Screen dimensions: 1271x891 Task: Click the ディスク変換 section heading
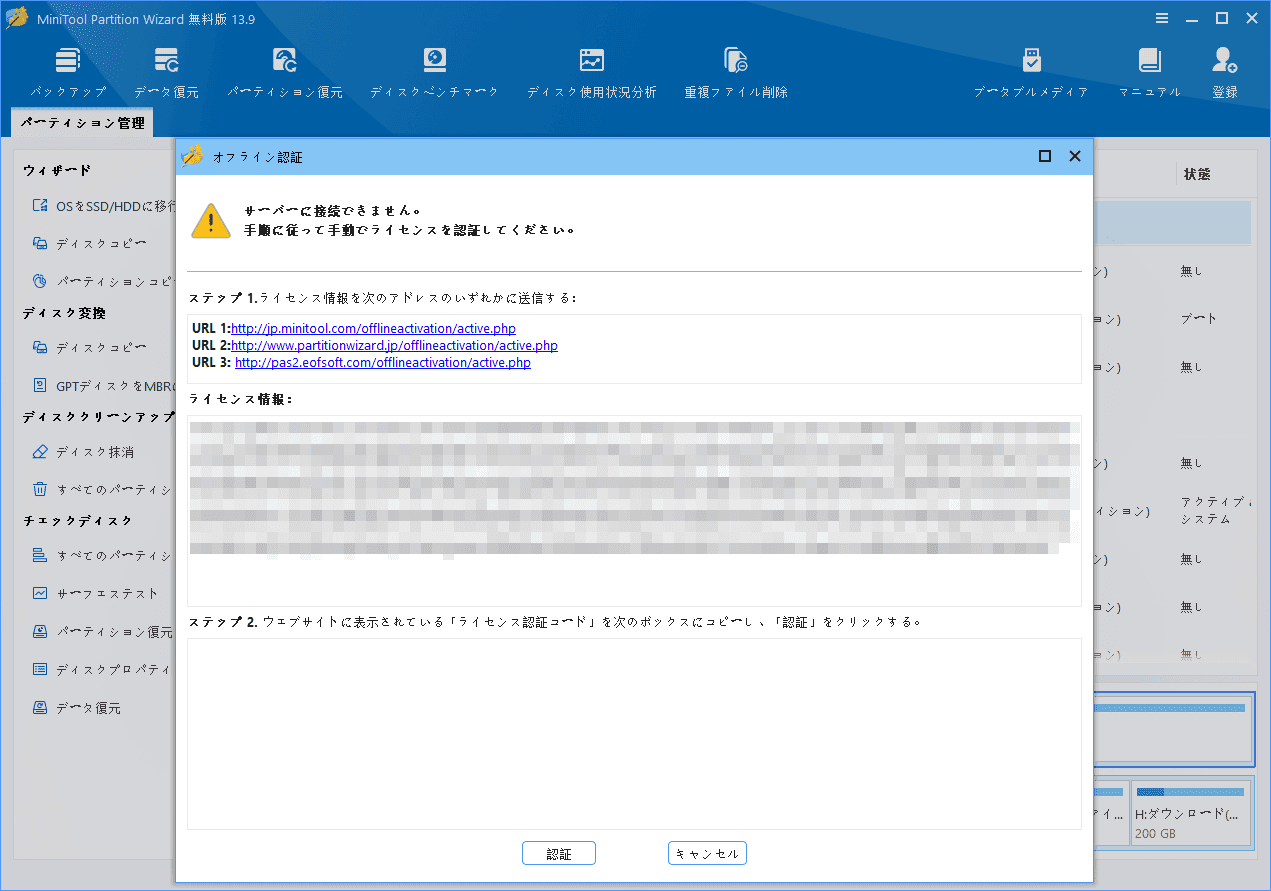[x=64, y=313]
